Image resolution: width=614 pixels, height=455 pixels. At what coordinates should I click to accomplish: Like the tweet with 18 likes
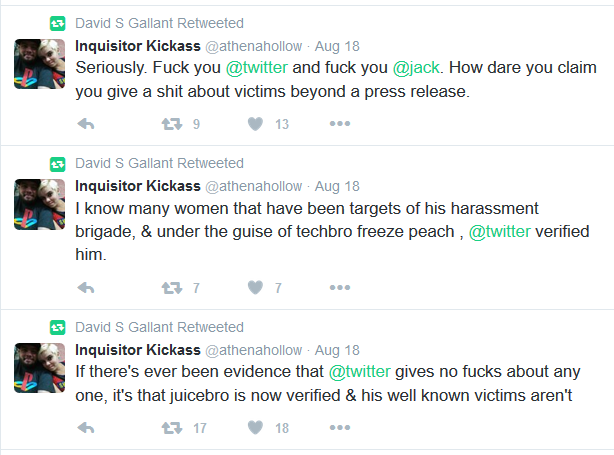coord(255,428)
